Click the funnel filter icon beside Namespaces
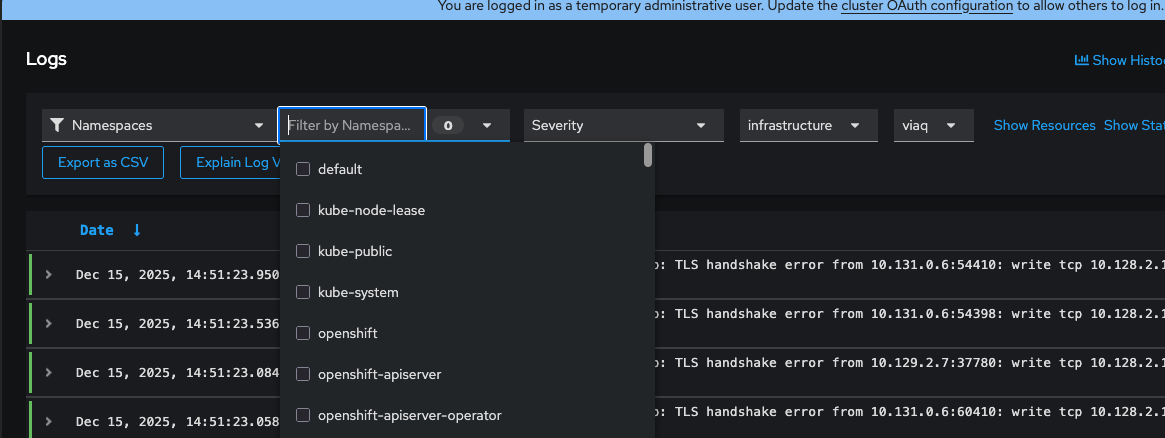Screen dimensions: 1165x438 click(x=57, y=126)
